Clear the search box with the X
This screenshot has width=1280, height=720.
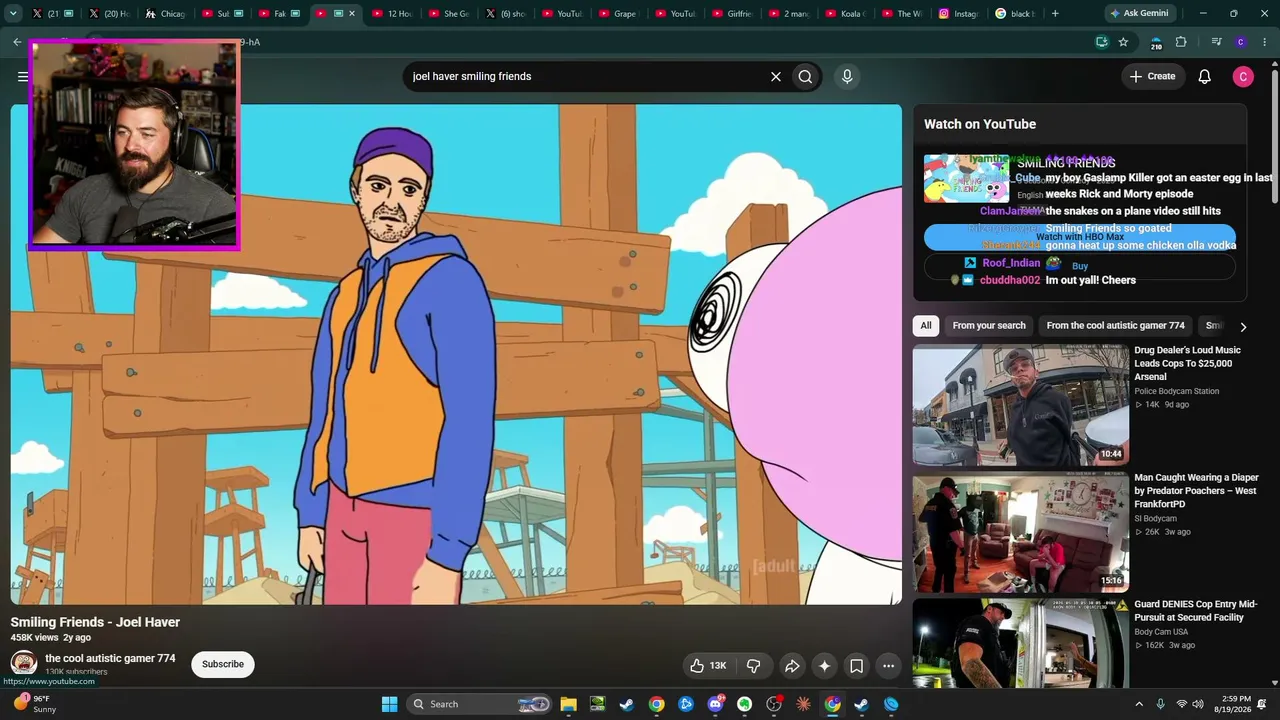click(x=775, y=77)
